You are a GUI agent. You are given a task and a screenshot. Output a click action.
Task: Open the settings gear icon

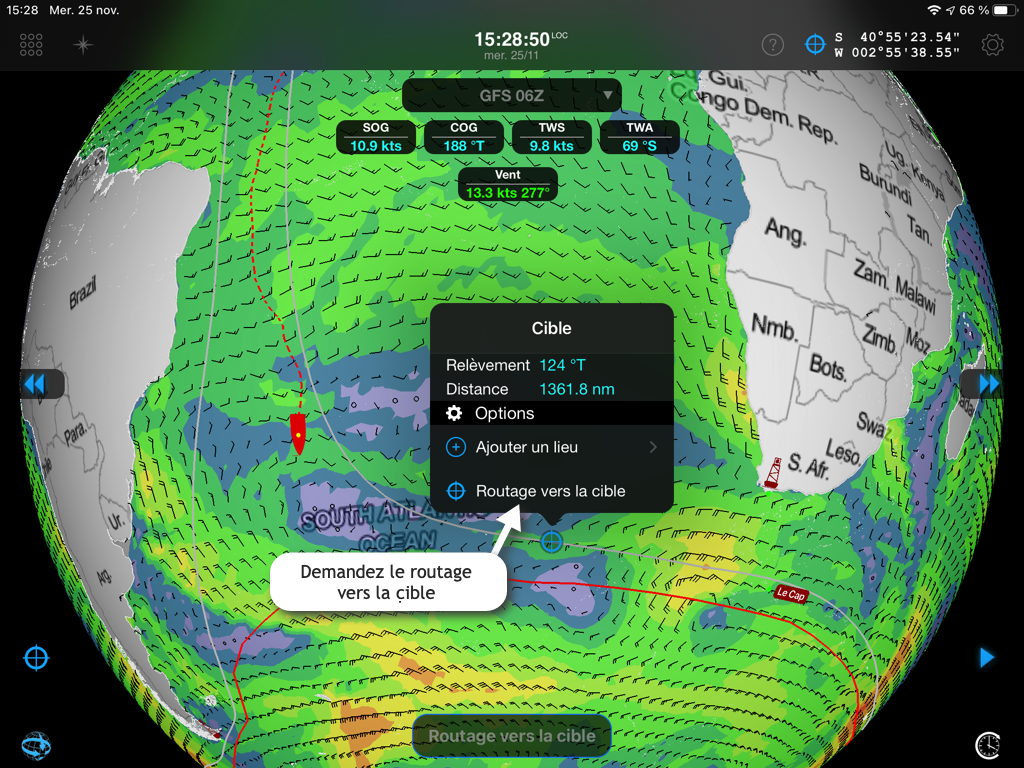point(992,45)
